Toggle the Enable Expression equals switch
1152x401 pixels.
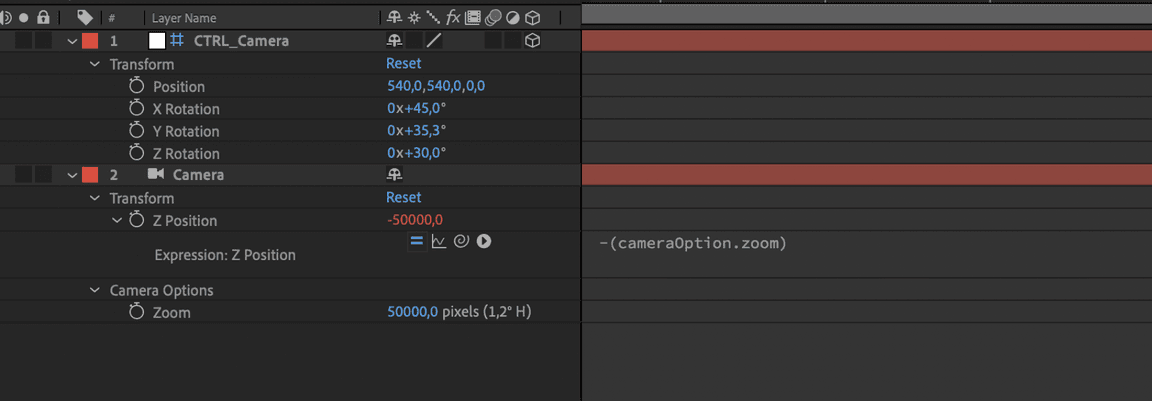[x=416, y=241]
